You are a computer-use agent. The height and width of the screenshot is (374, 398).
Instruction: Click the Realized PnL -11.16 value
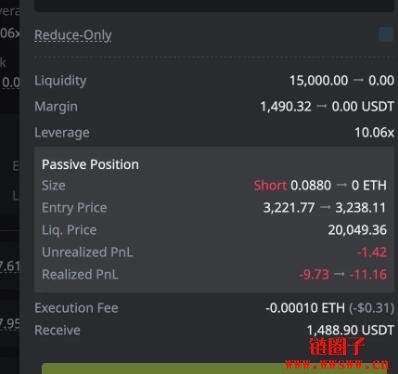[368, 275]
